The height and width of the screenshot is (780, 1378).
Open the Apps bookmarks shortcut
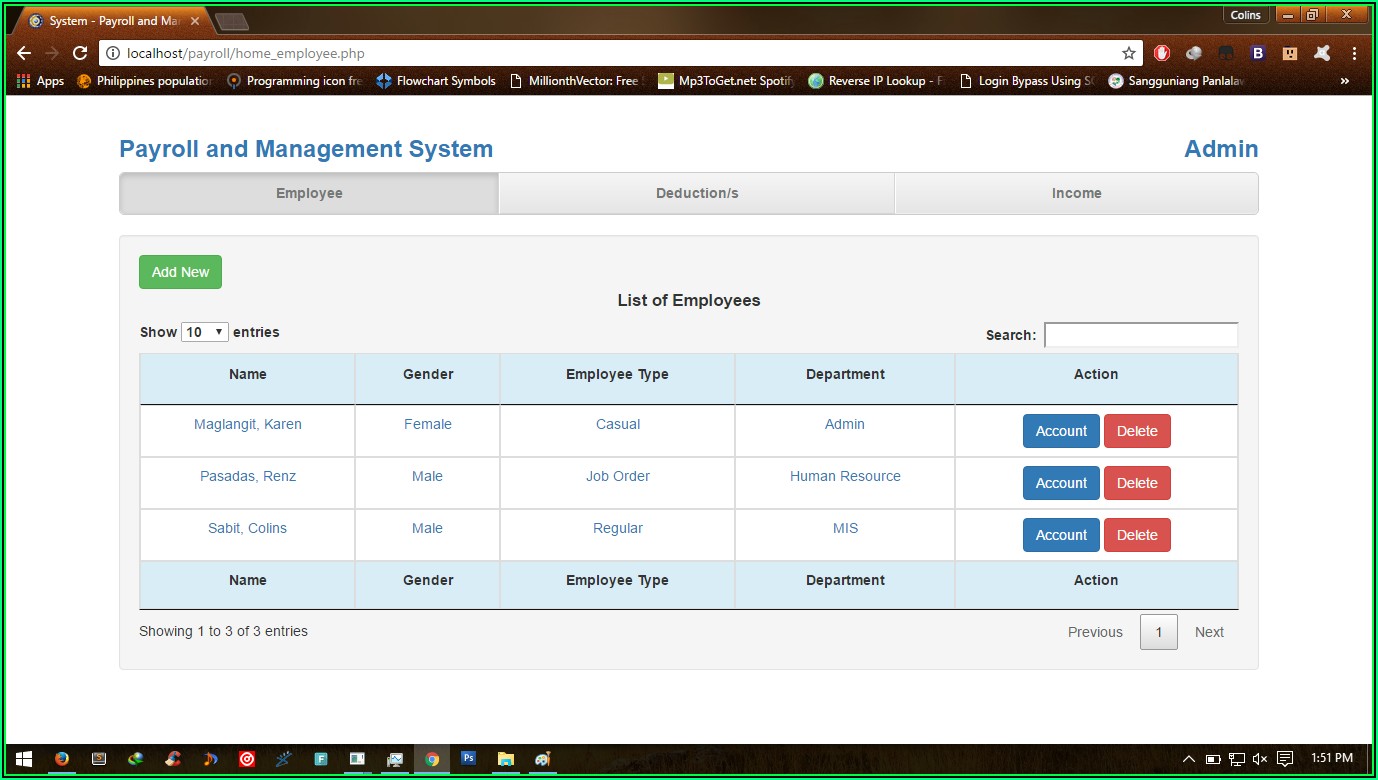(x=41, y=81)
